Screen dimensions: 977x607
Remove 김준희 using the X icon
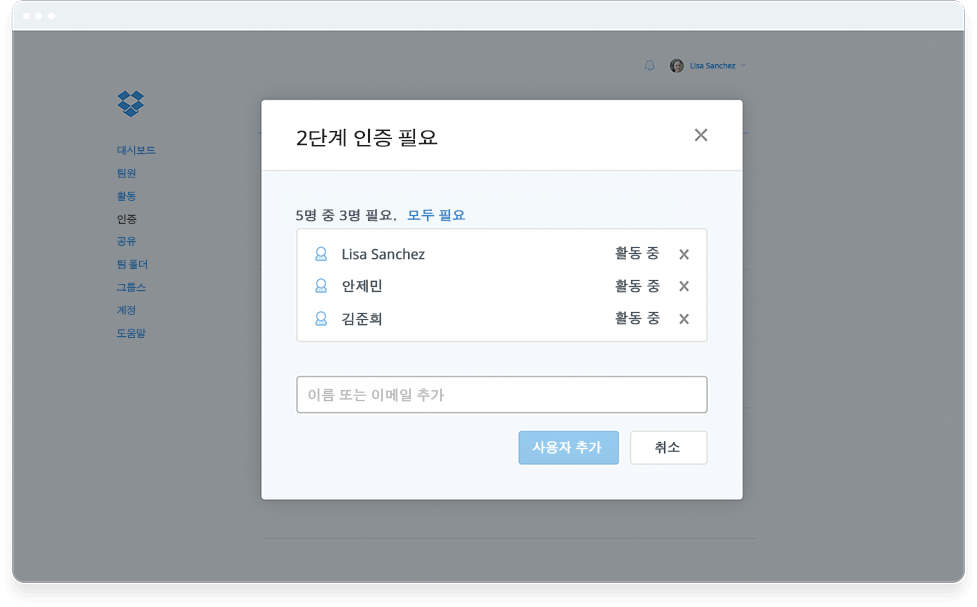point(683,319)
